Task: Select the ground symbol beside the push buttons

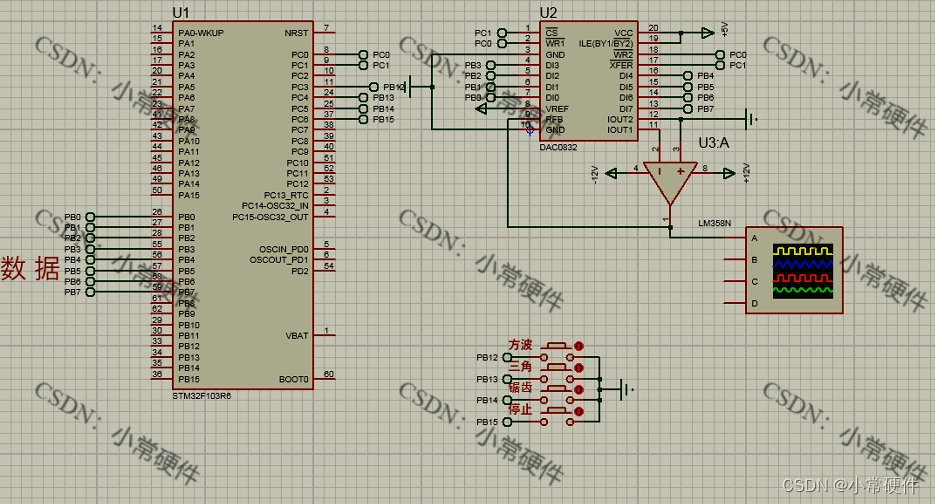Action: point(626,389)
